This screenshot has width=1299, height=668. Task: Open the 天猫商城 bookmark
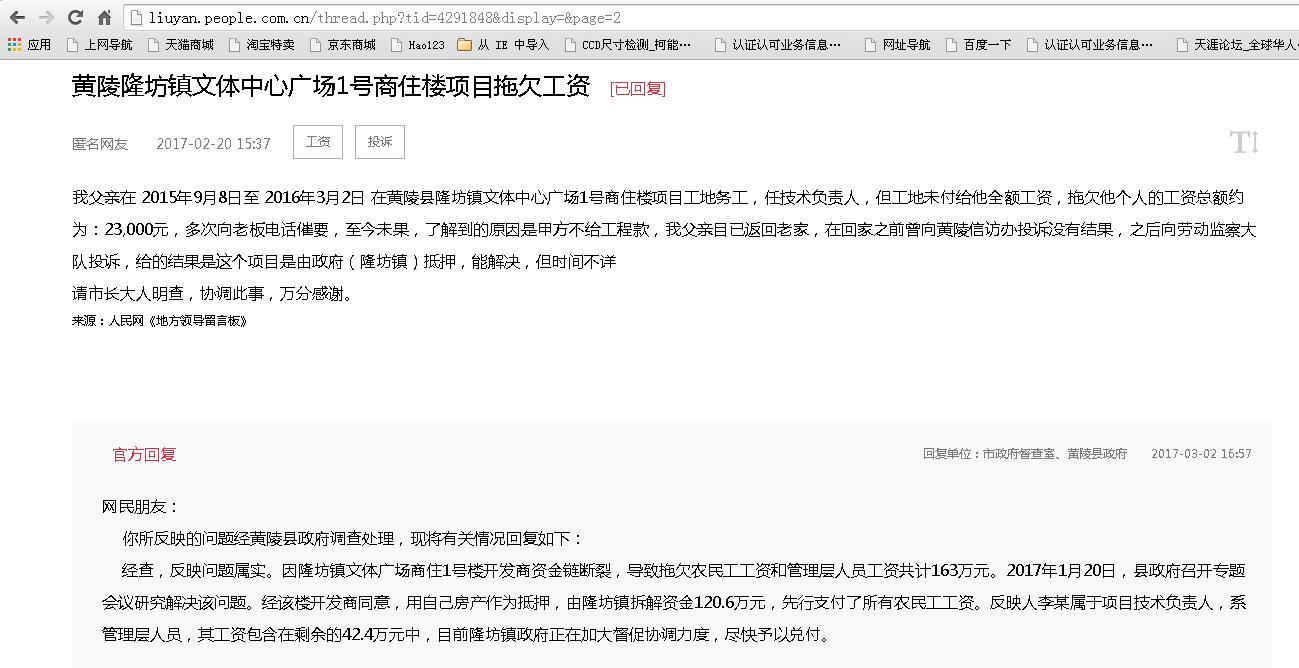tap(180, 45)
